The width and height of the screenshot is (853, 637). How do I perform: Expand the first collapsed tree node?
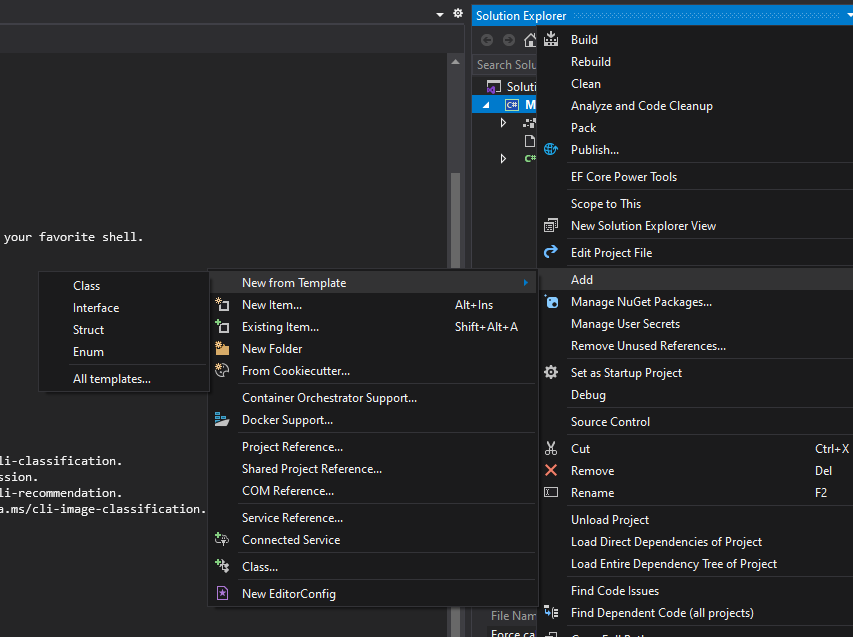(x=503, y=123)
